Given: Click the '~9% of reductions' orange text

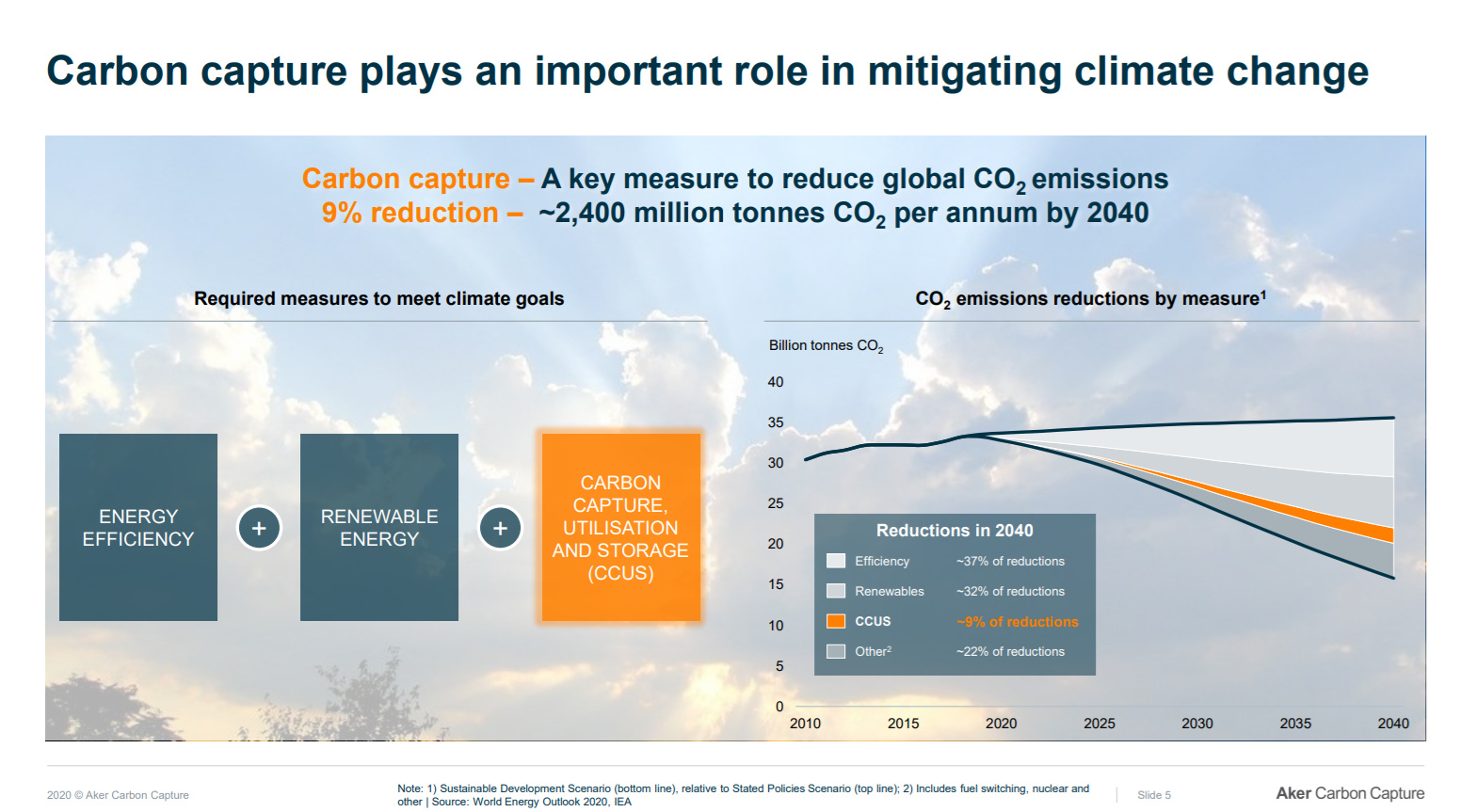Looking at the screenshot, I should (x=1017, y=622).
